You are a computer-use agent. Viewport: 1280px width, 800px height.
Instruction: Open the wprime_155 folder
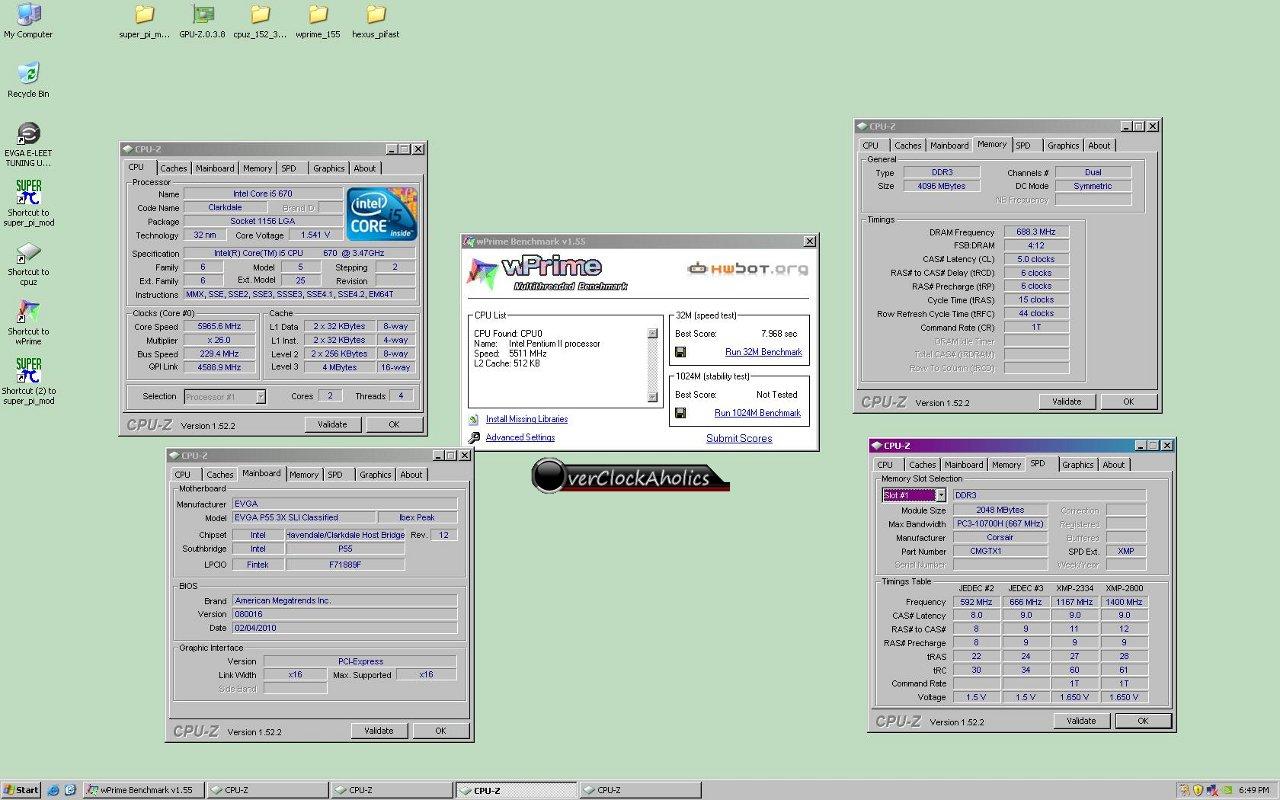(318, 21)
